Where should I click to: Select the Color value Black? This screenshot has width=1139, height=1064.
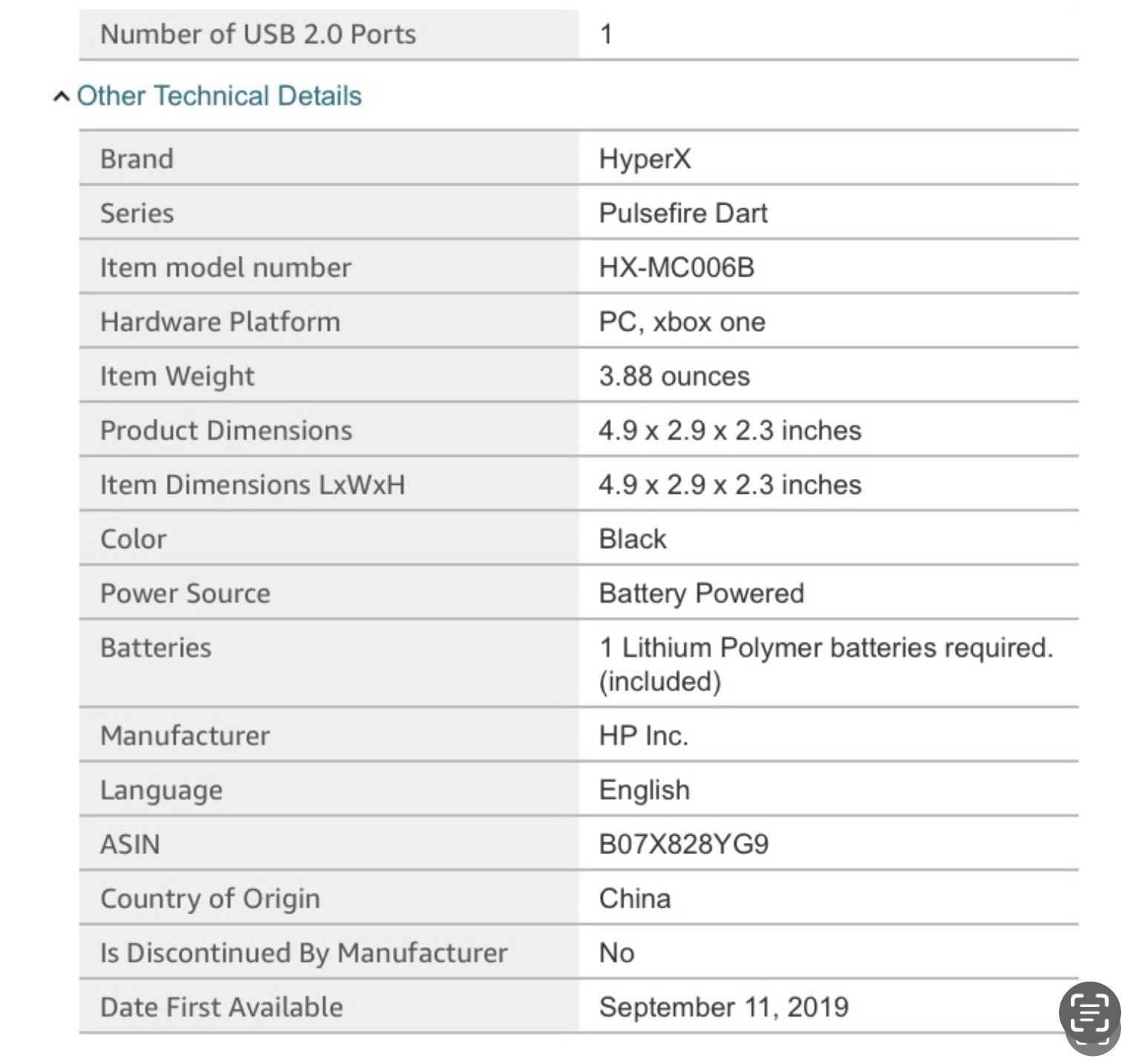point(632,539)
